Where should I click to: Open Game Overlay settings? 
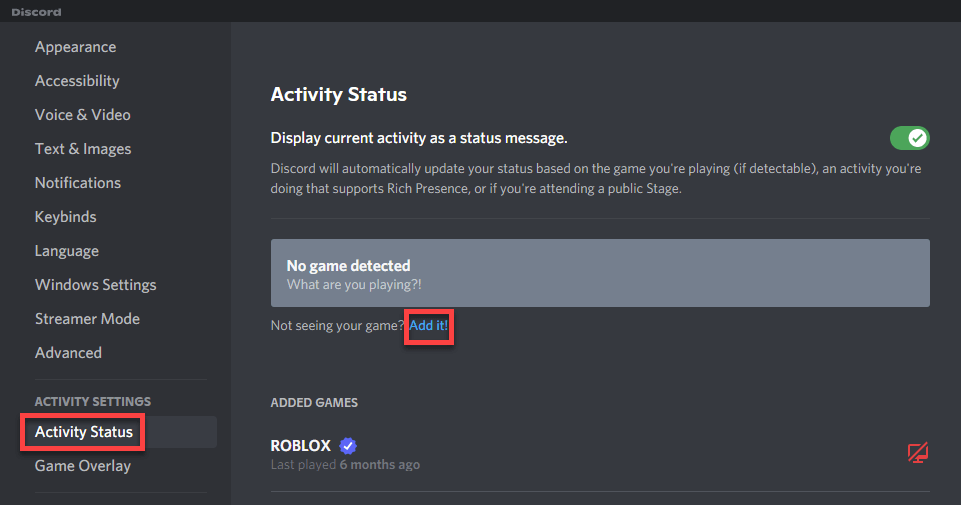[83, 466]
